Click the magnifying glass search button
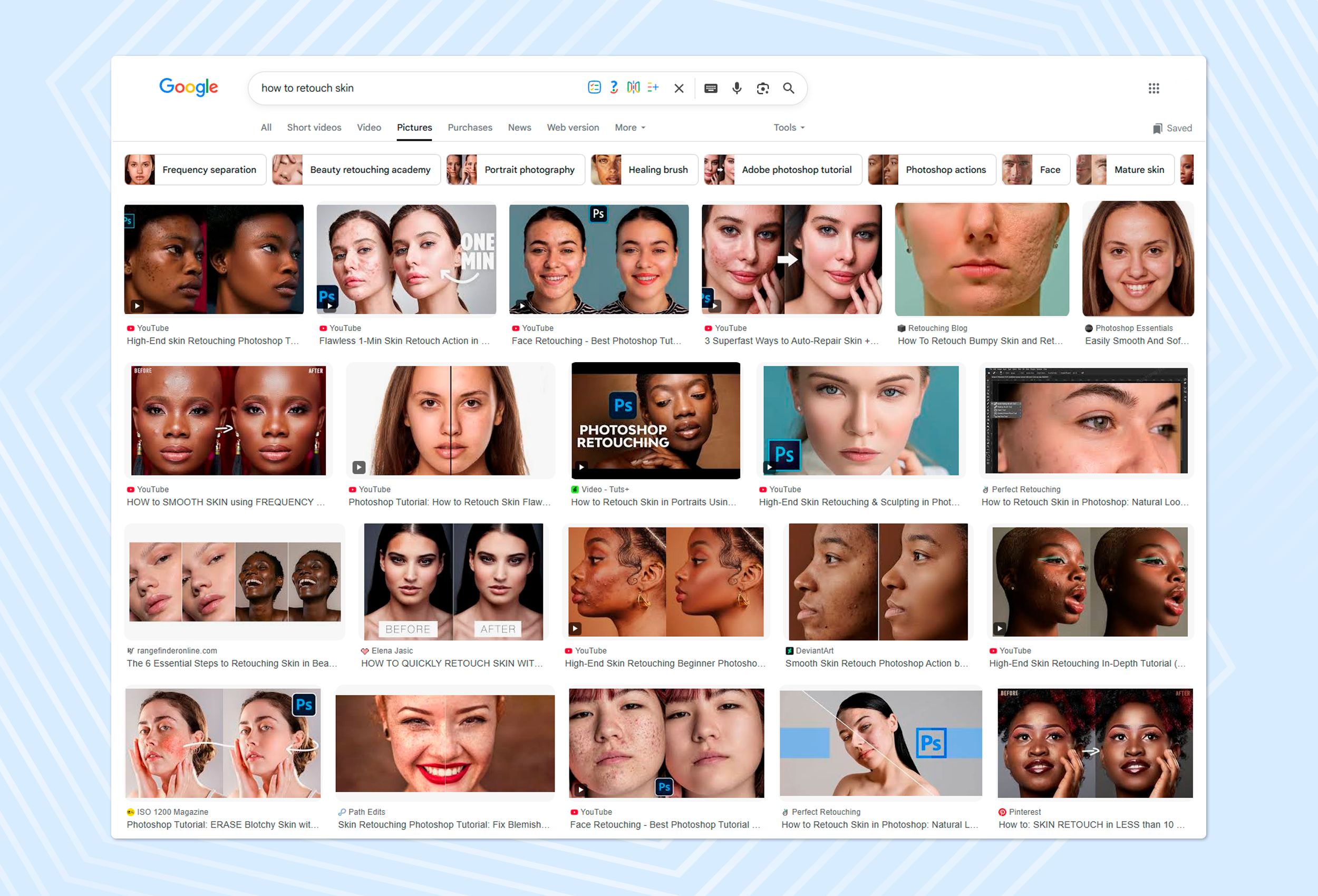The image size is (1318, 896). (x=788, y=88)
